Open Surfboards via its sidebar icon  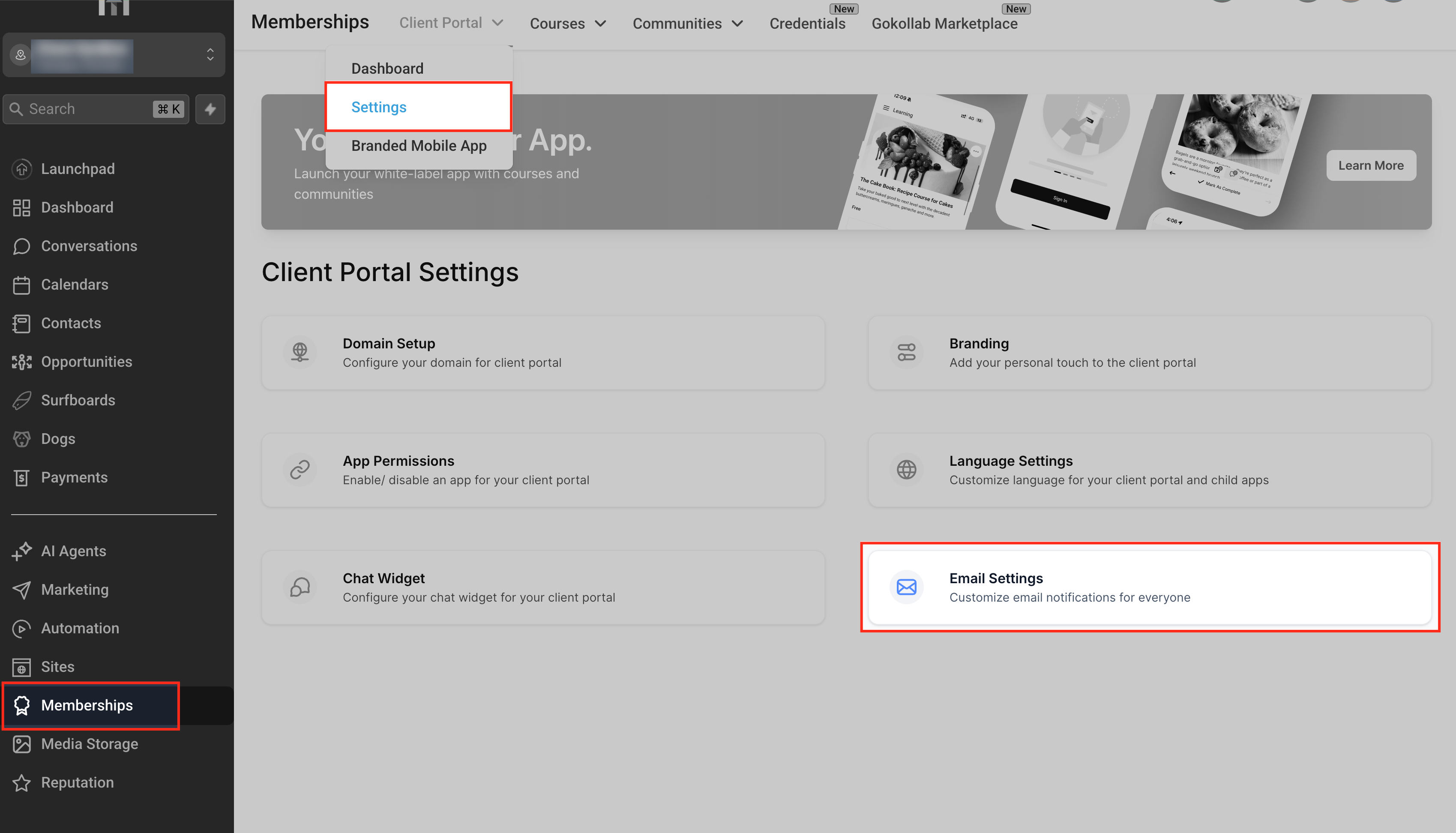click(21, 401)
